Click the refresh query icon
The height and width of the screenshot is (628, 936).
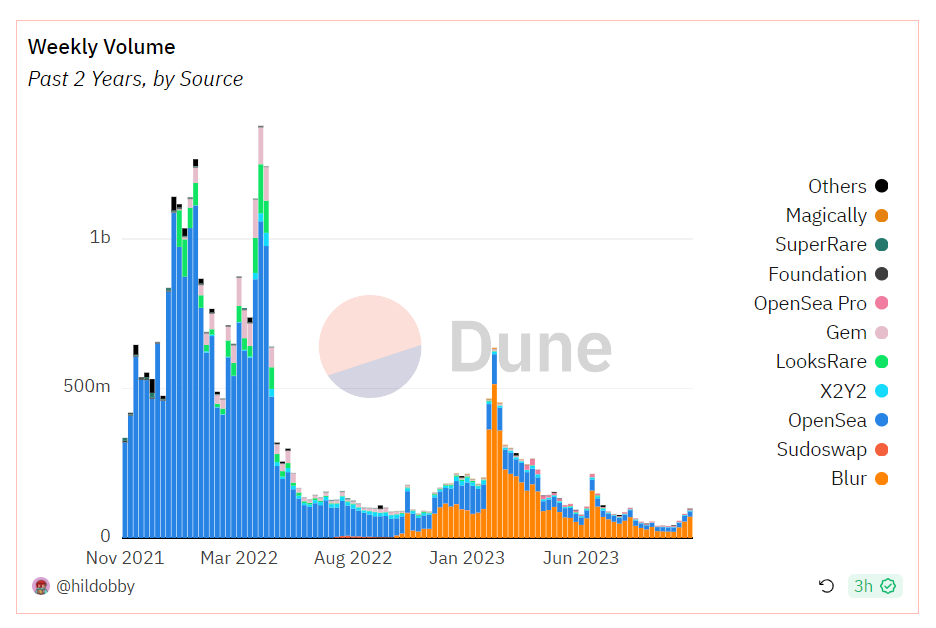point(826,586)
